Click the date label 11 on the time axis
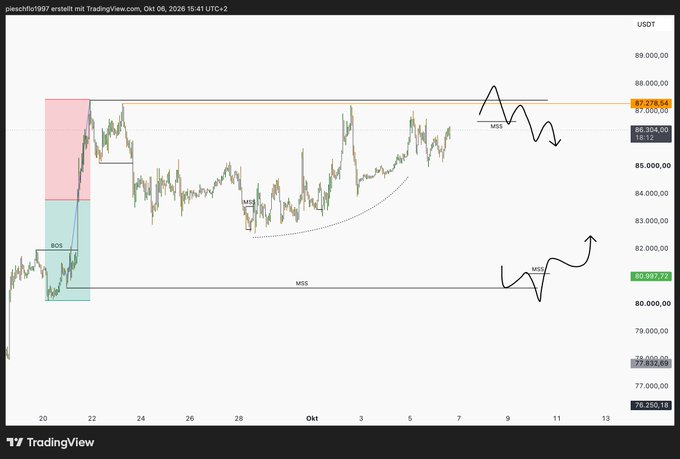The image size is (680, 459). [x=557, y=419]
